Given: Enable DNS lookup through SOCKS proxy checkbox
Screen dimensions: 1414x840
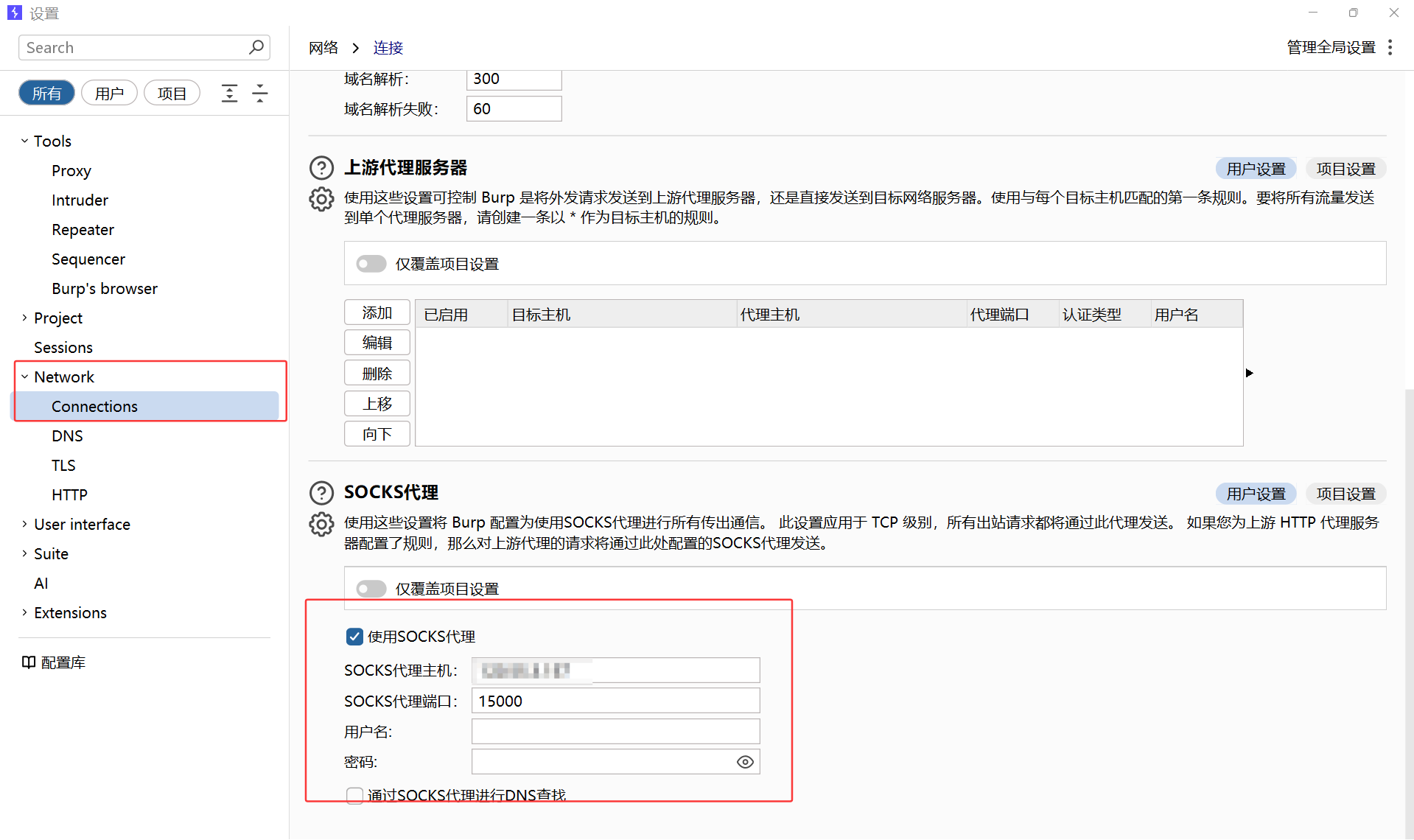Looking at the screenshot, I should point(354,795).
